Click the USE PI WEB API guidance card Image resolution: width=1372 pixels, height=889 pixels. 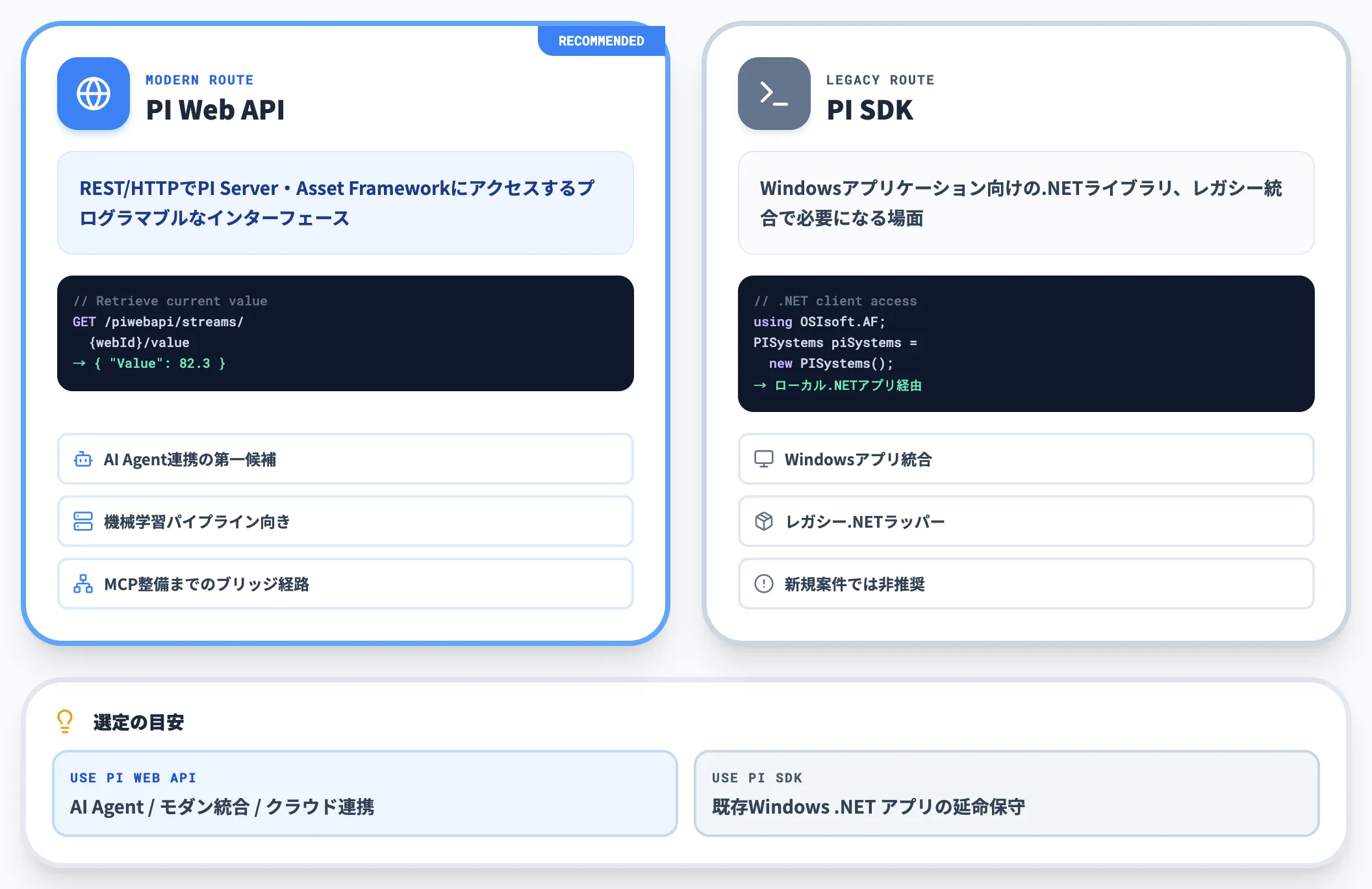[x=365, y=793]
